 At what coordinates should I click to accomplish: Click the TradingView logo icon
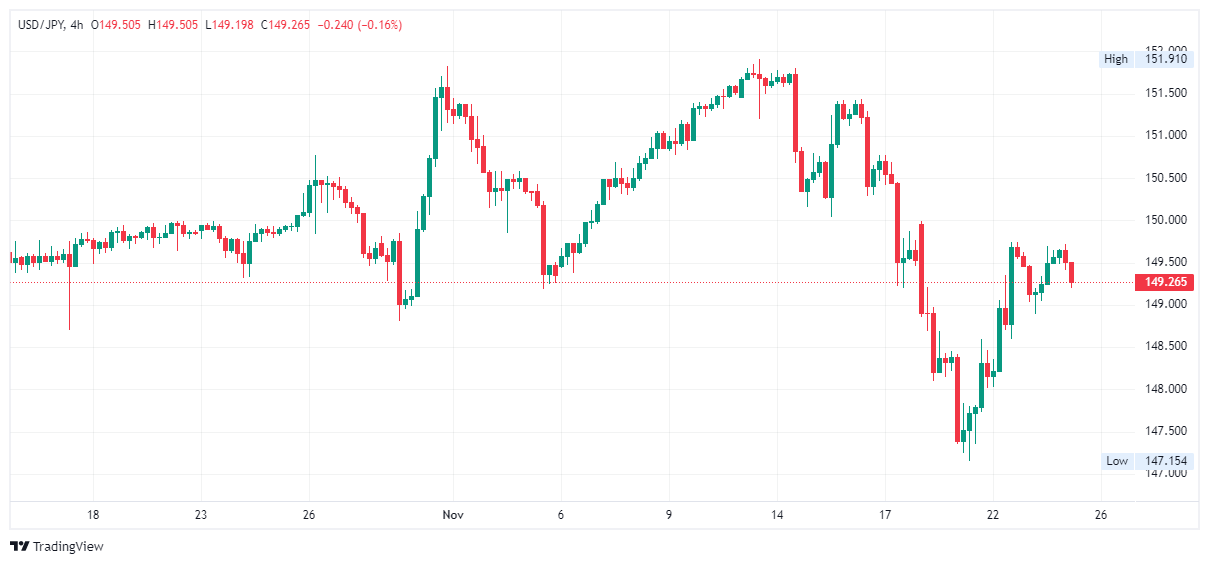point(19,546)
